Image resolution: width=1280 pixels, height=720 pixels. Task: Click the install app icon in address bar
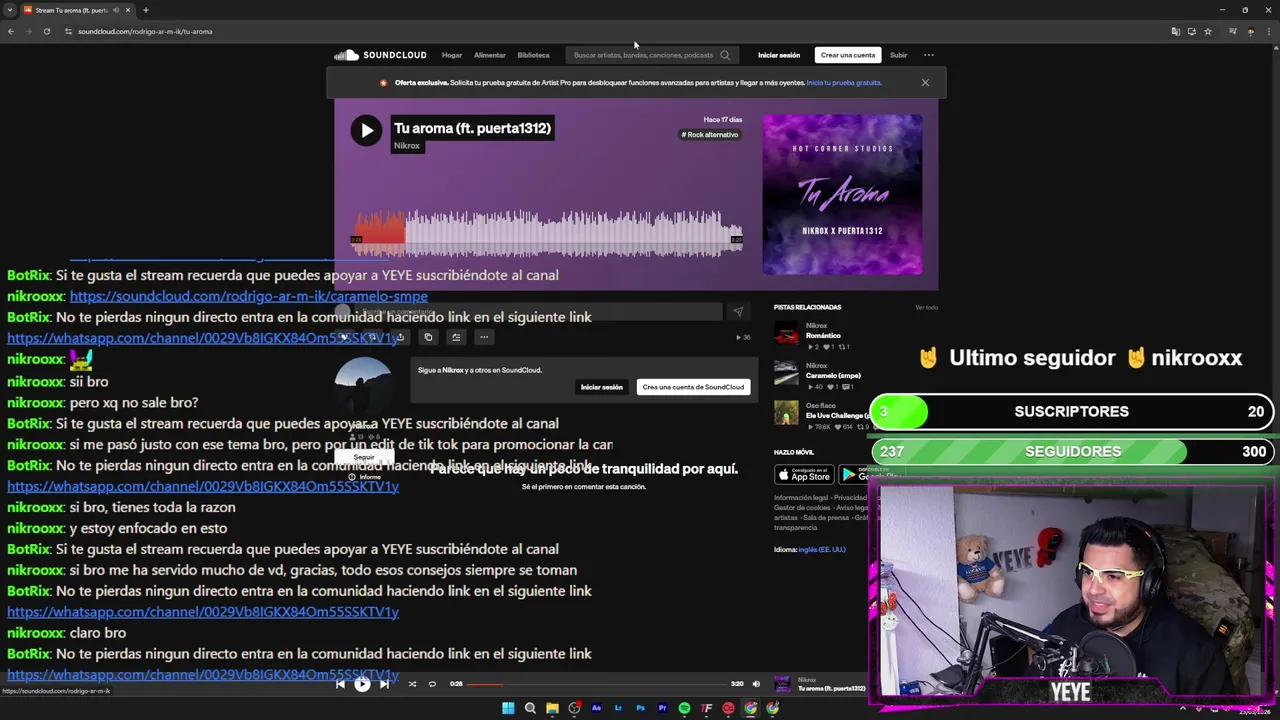click(1191, 31)
